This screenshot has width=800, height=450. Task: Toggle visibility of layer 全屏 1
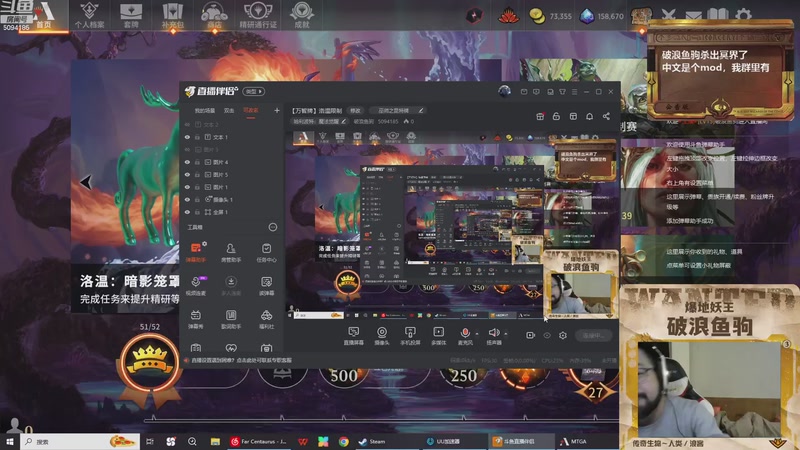click(x=187, y=212)
